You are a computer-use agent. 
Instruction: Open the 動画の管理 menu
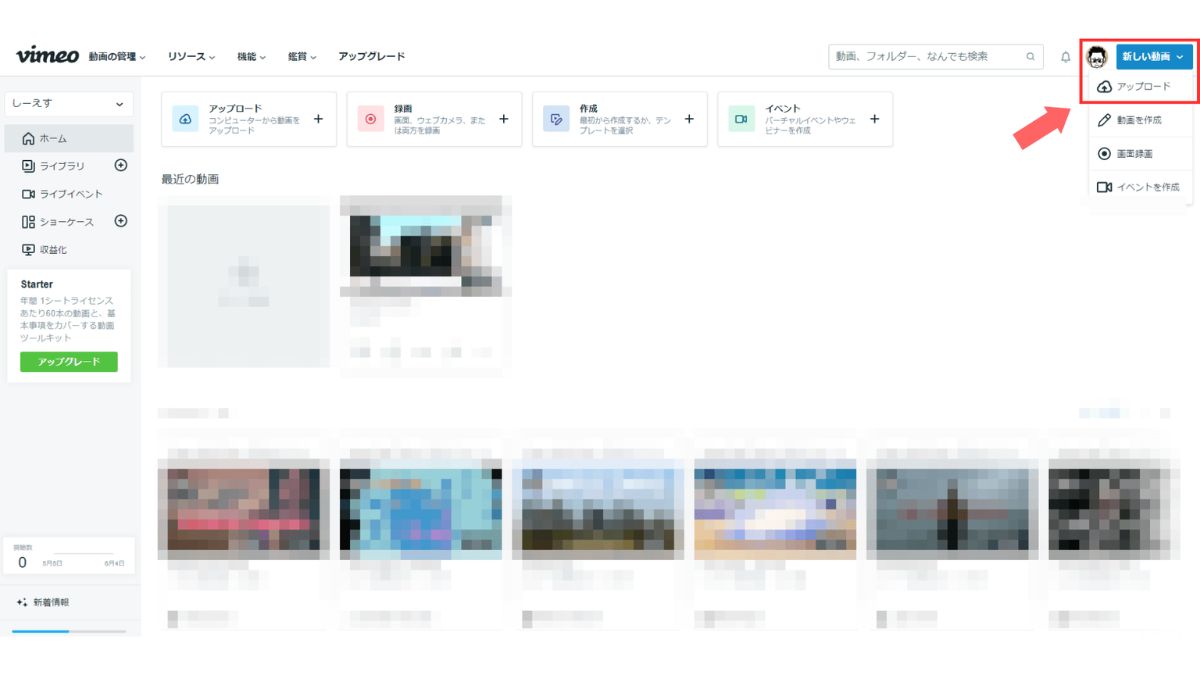[117, 57]
